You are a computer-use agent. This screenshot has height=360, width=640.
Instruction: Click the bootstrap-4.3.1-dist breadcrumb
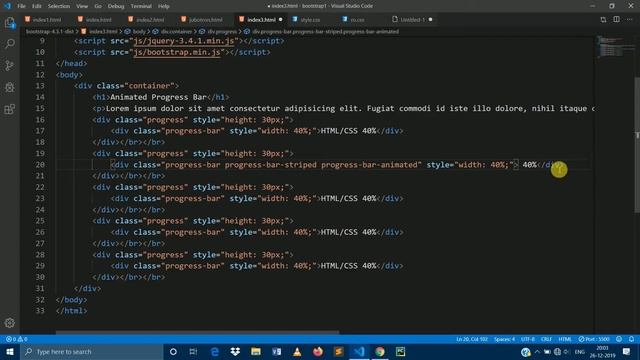coord(50,31)
